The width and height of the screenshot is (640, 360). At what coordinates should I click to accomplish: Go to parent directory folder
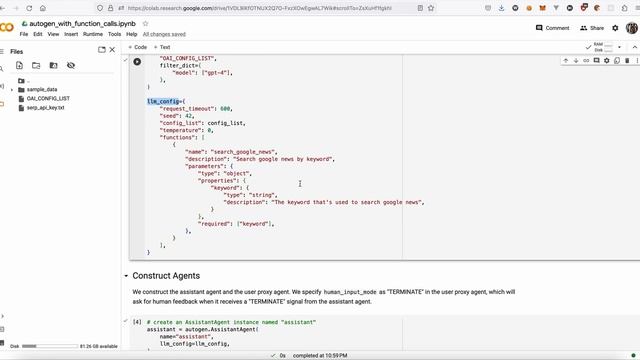24,81
